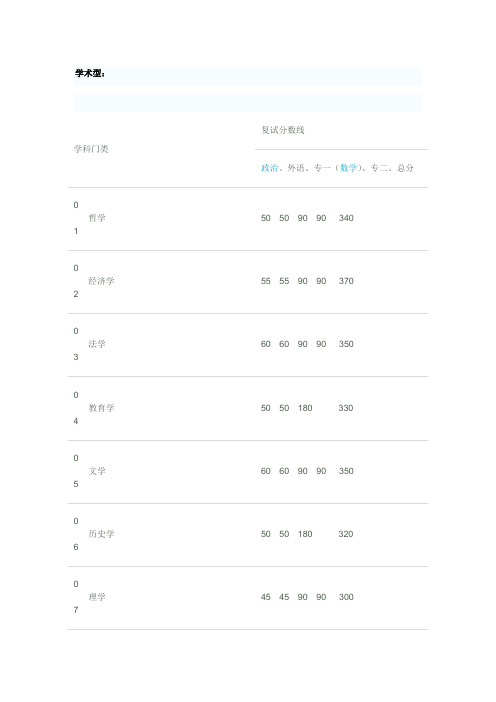Click the 文学 subject cell
496x702 pixels.
[x=97, y=471]
